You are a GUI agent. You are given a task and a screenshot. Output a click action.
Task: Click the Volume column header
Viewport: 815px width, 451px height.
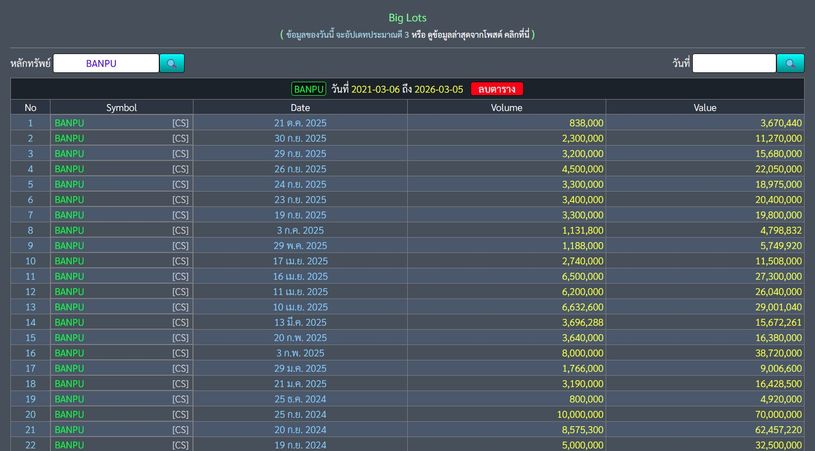tap(506, 107)
